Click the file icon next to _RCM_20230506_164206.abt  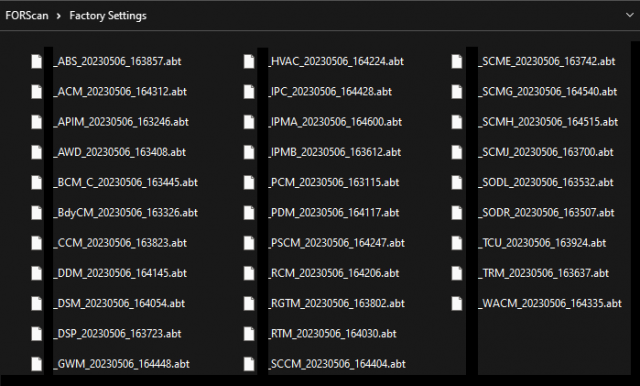tap(249, 273)
